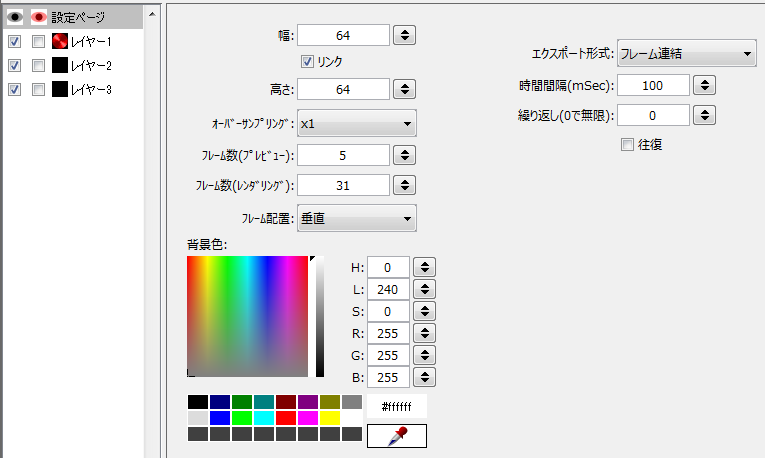Click the B value field
The image size is (765, 458).
(388, 377)
